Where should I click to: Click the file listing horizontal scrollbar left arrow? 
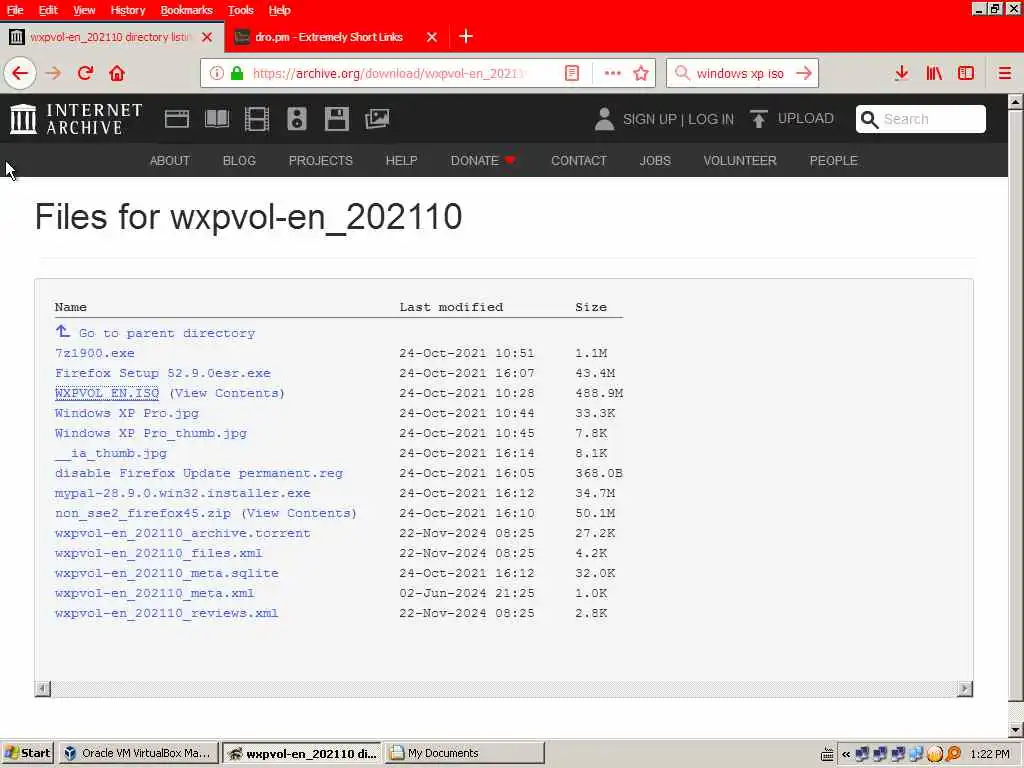[43, 688]
